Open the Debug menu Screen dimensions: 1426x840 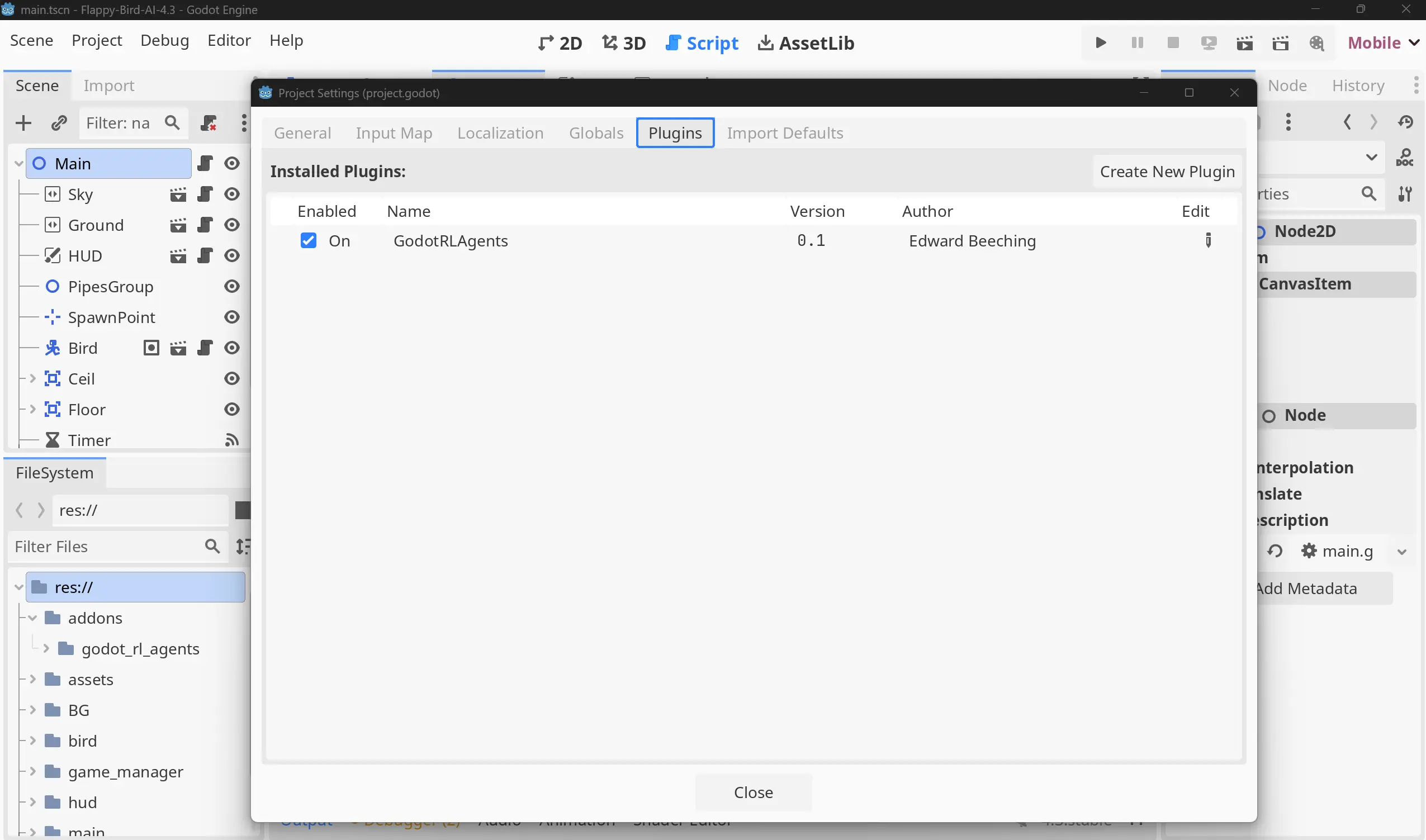pyautogui.click(x=165, y=41)
